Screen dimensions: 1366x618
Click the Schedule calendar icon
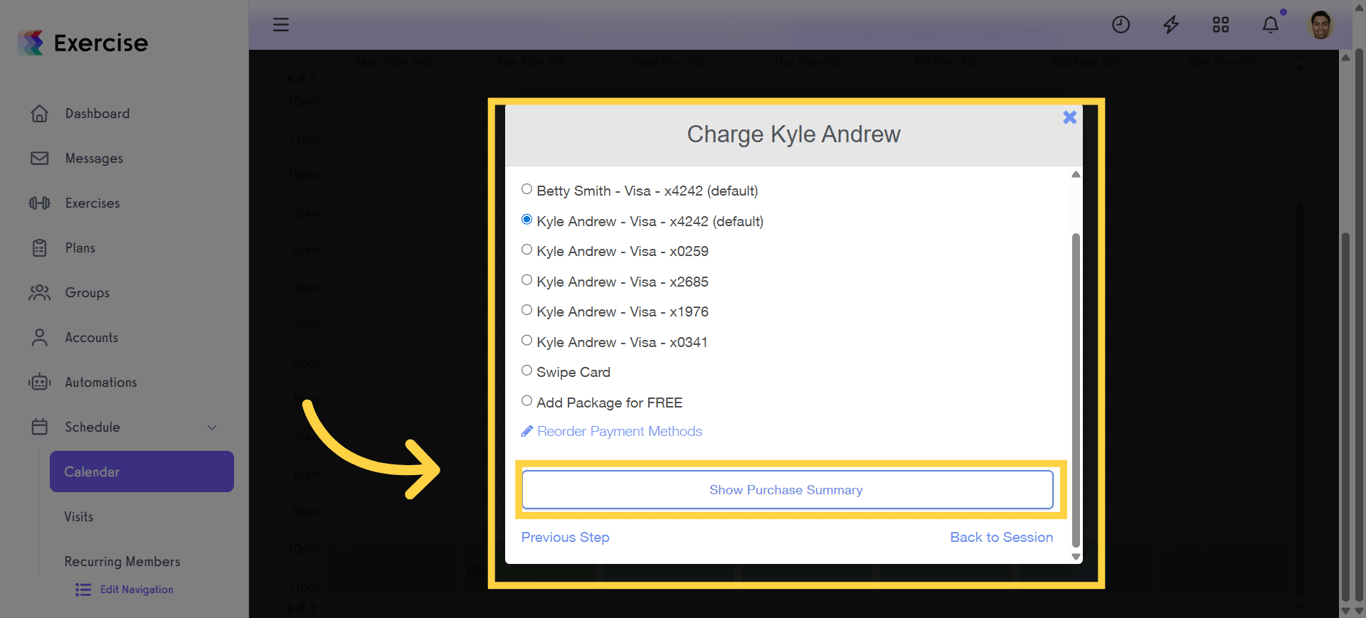[39, 427]
